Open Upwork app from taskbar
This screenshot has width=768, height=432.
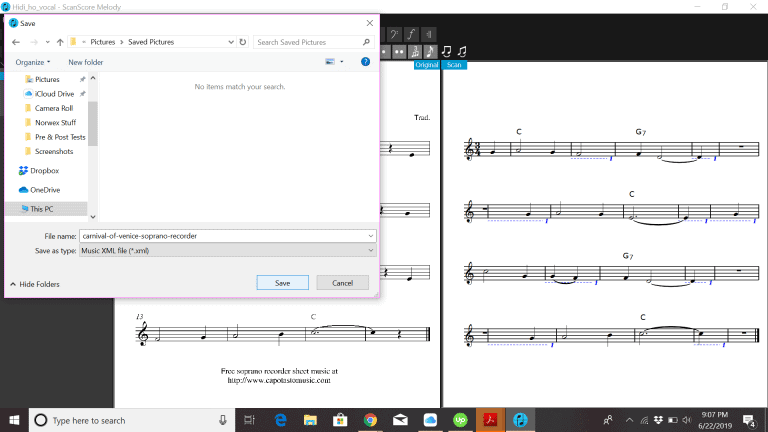pyautogui.click(x=460, y=420)
